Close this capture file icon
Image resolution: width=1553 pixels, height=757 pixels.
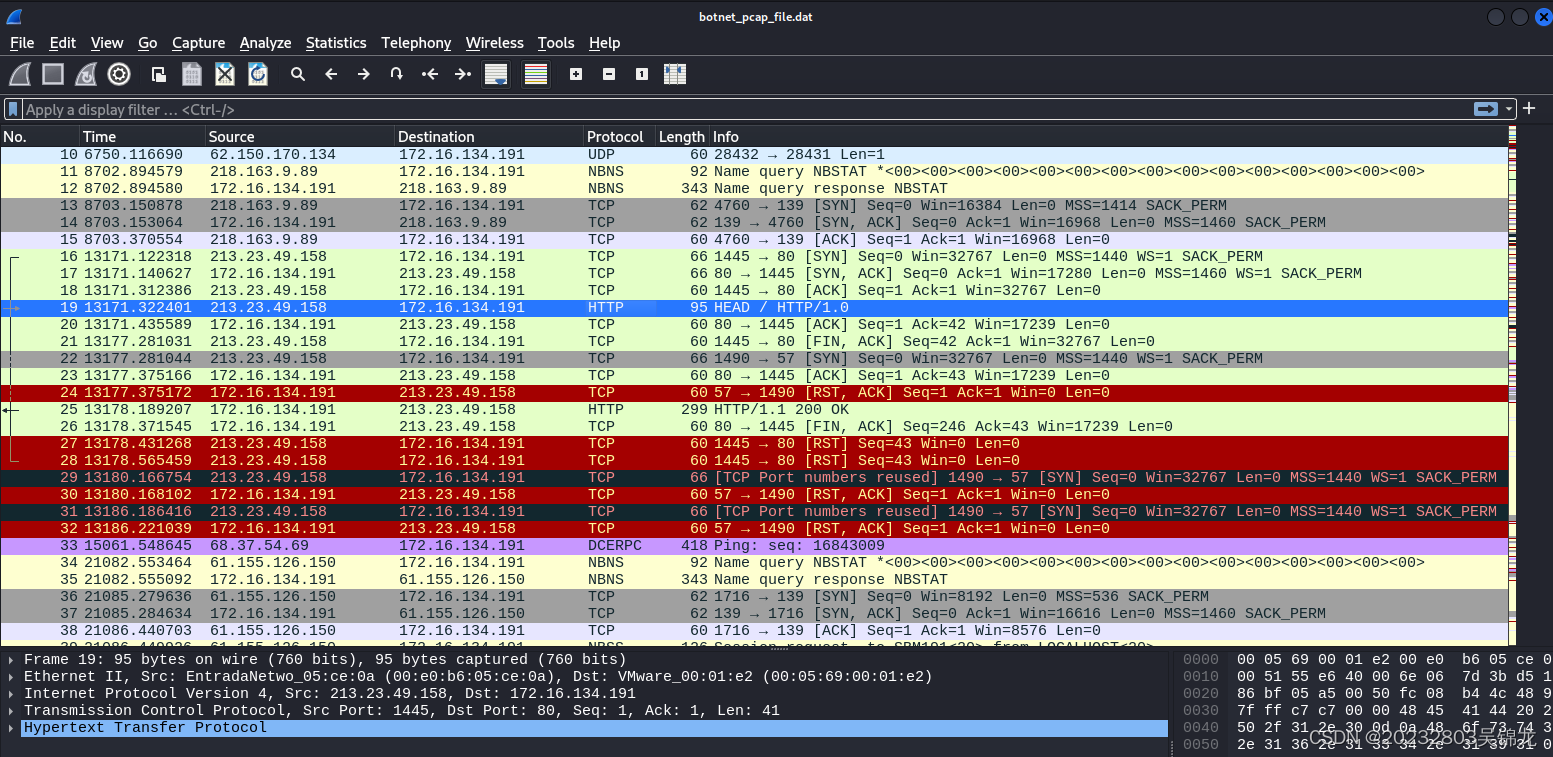(225, 74)
